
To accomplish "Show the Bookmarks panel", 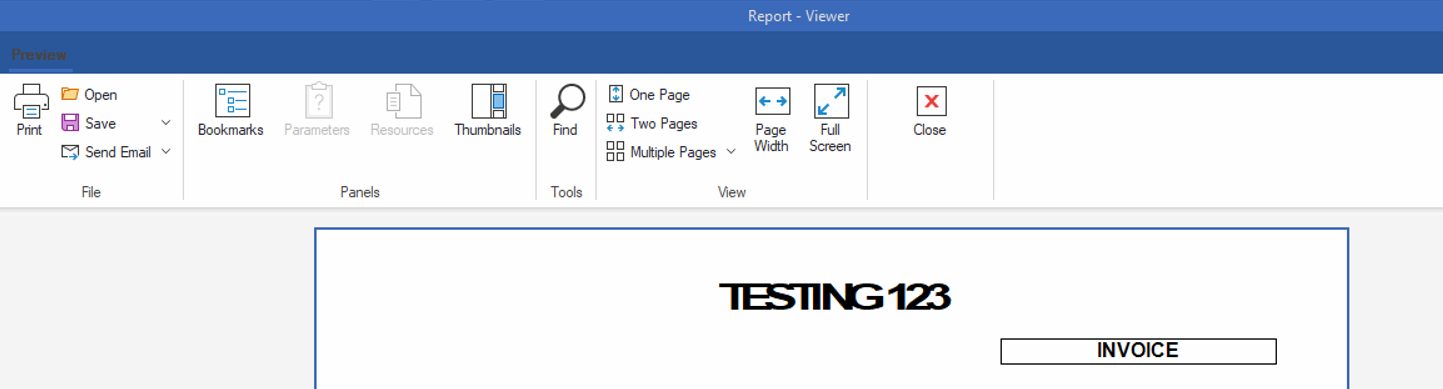I will [231, 110].
